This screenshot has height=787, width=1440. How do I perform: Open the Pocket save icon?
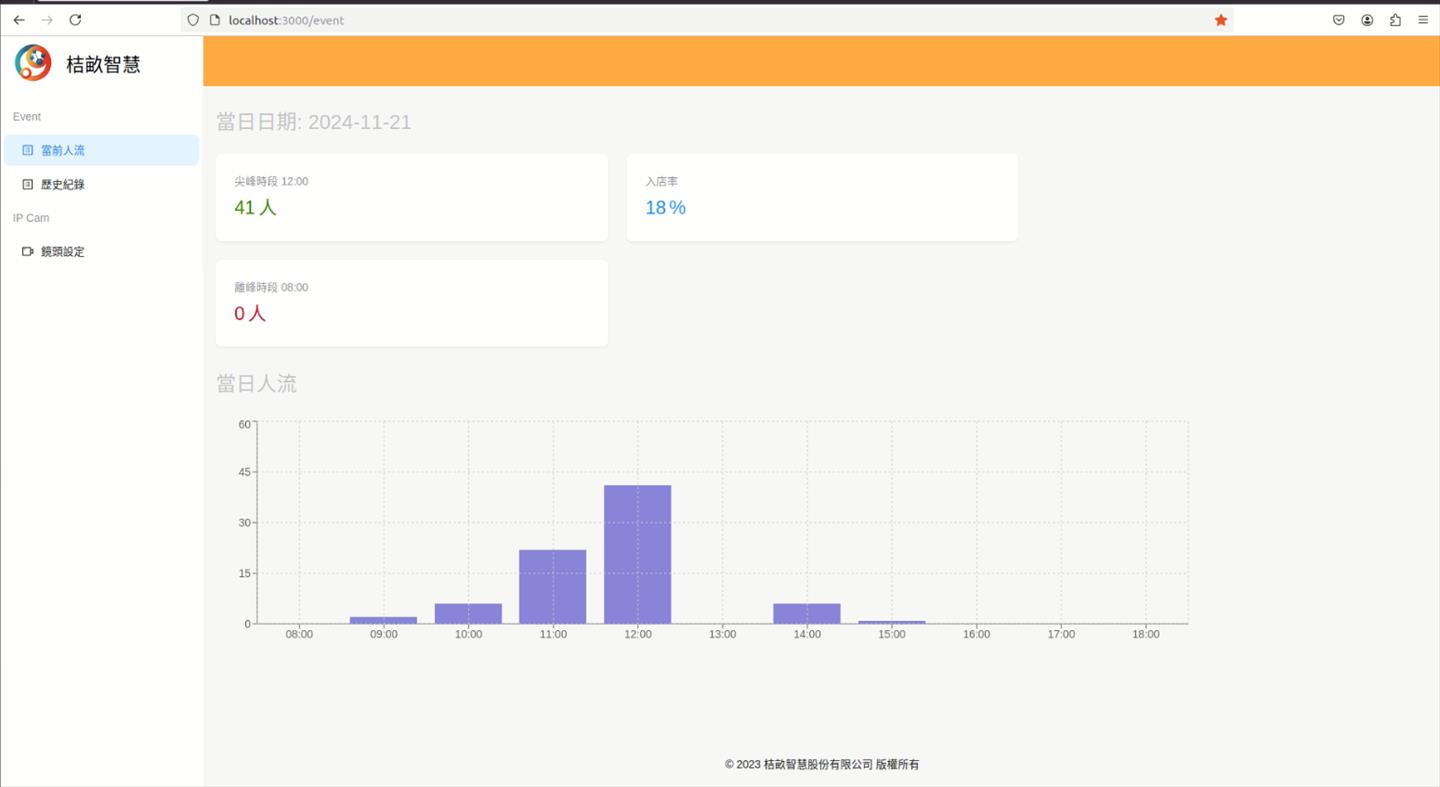click(1339, 20)
